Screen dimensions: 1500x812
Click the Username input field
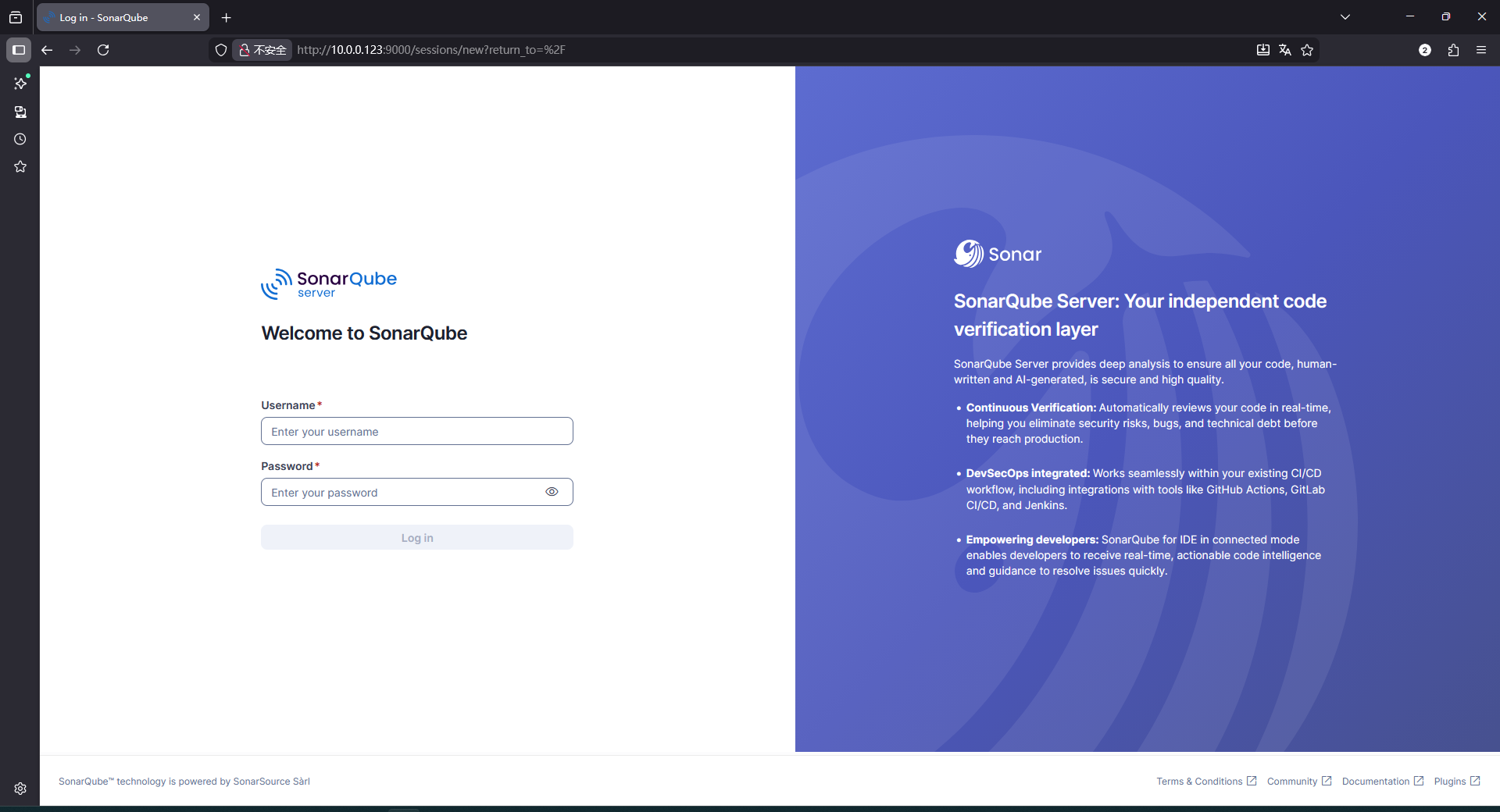click(x=416, y=431)
